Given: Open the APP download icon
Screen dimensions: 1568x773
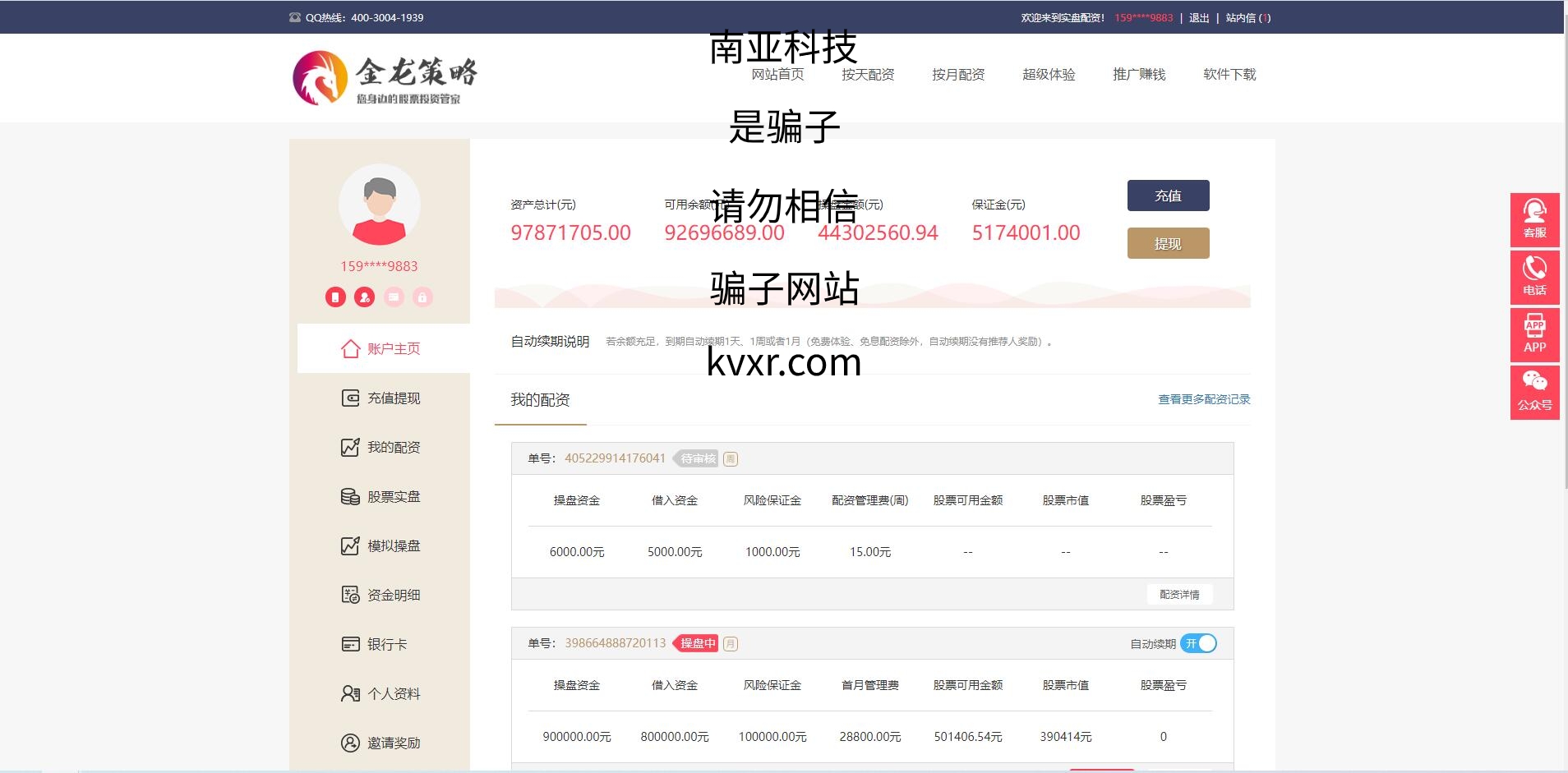Looking at the screenshot, I should tap(1534, 334).
